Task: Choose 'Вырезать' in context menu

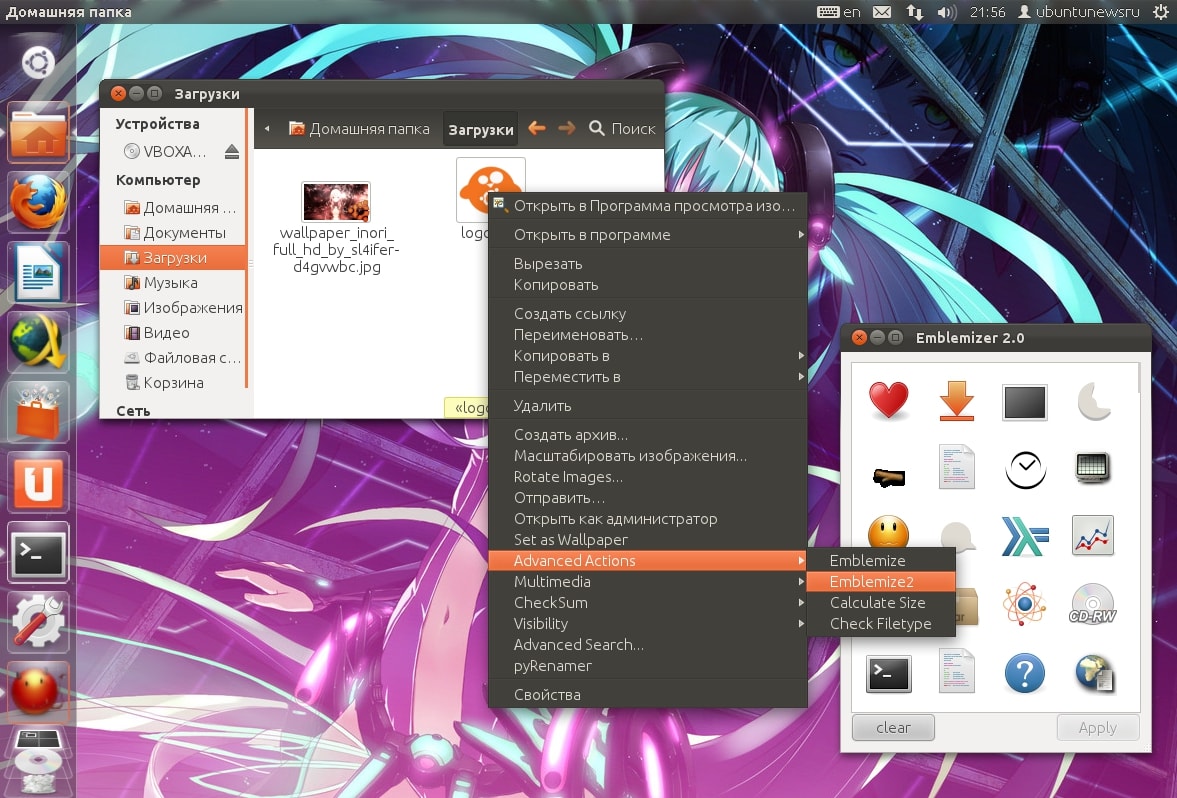Action: click(x=648, y=263)
